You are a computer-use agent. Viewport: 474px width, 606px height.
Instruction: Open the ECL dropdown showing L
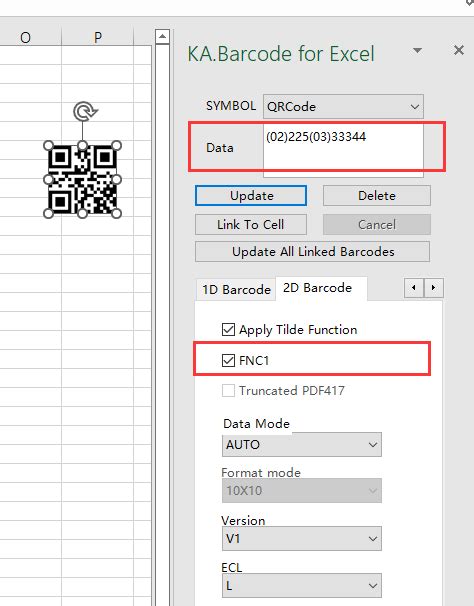pos(302,586)
